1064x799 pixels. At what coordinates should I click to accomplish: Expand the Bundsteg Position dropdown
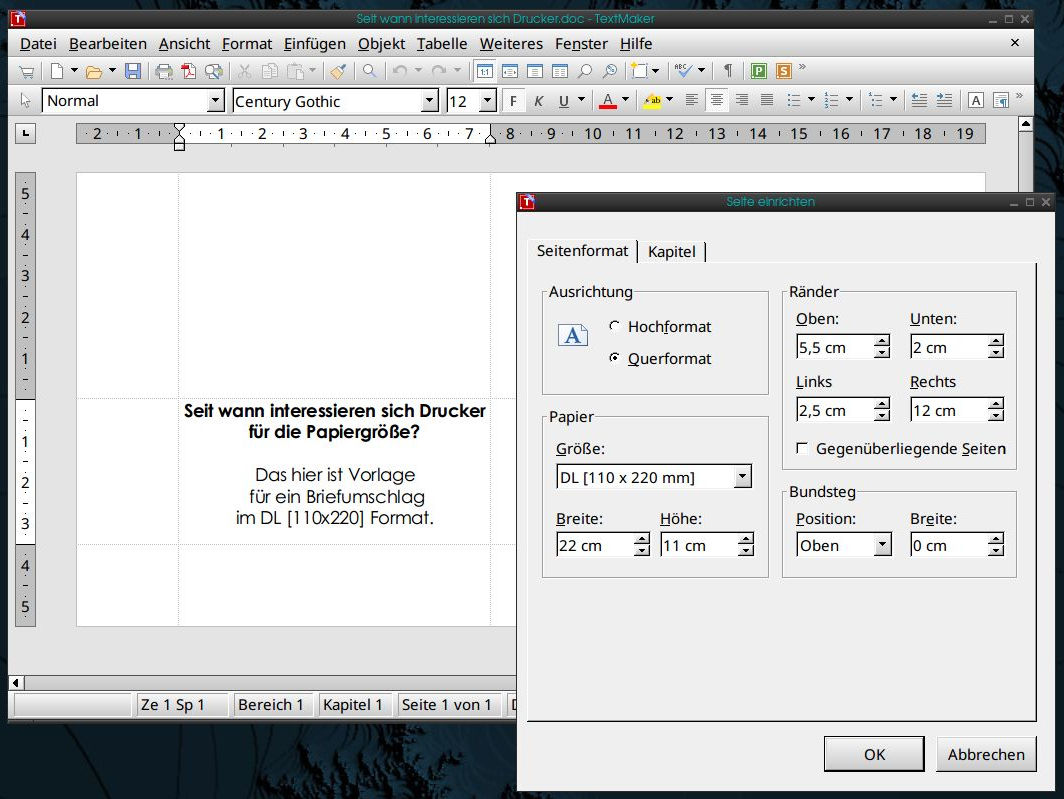882,545
